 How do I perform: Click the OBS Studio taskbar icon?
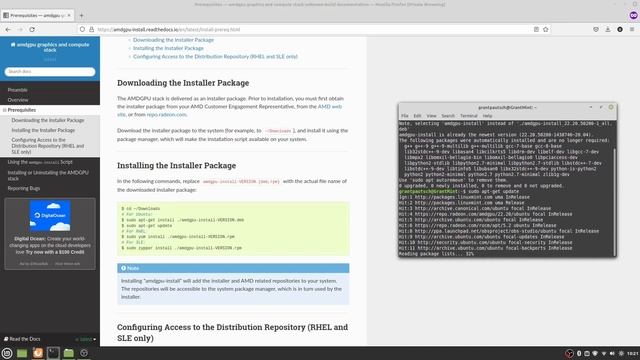(x=84, y=353)
